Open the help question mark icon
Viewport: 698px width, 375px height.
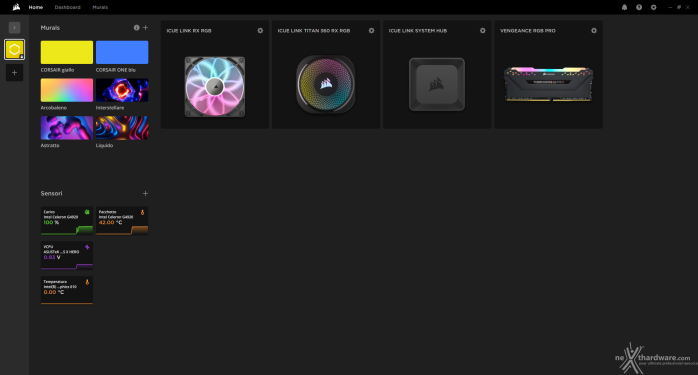click(639, 7)
